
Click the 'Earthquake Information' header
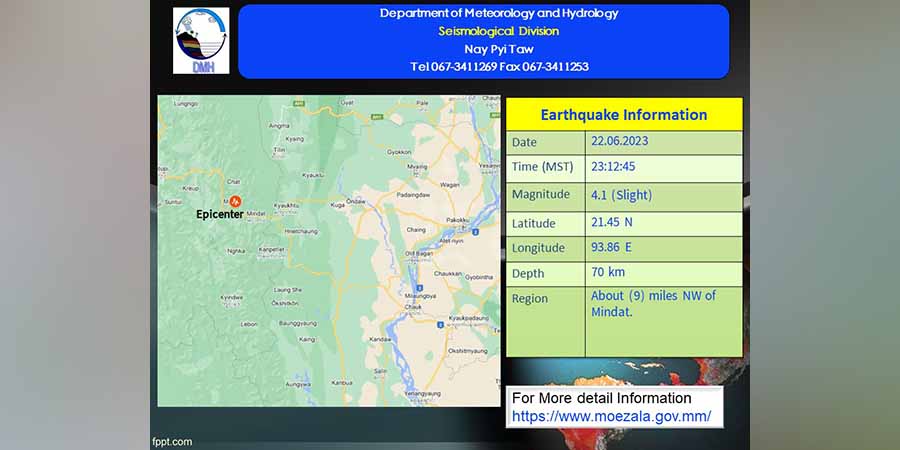pos(624,115)
